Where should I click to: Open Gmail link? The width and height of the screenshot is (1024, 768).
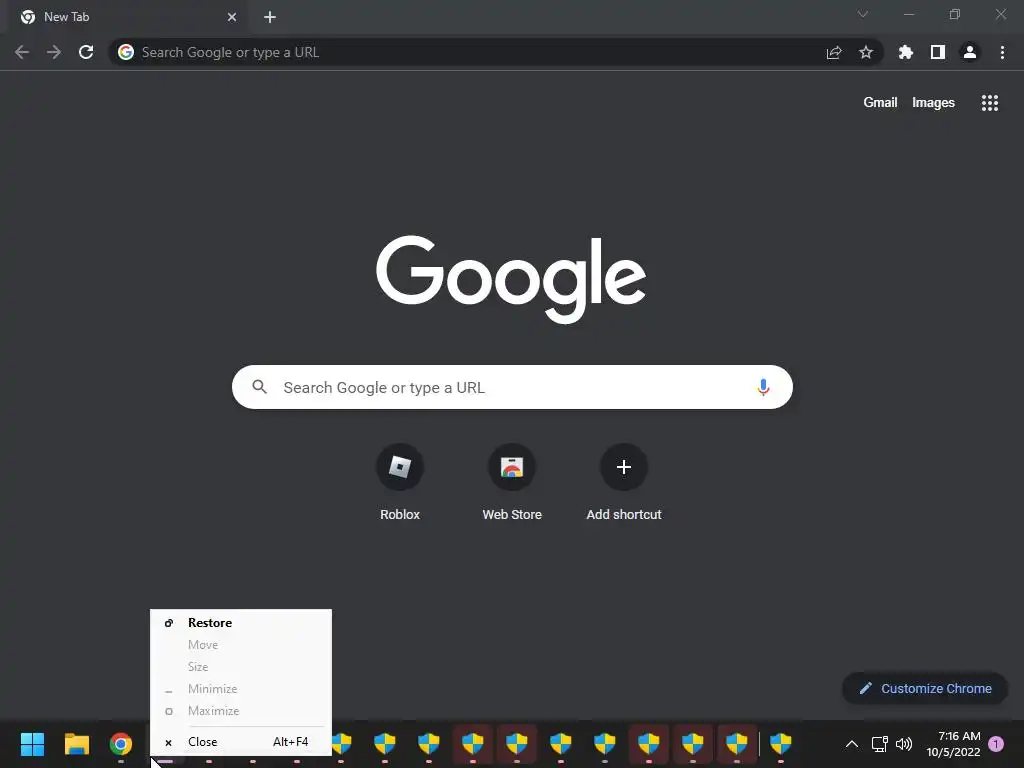point(880,103)
